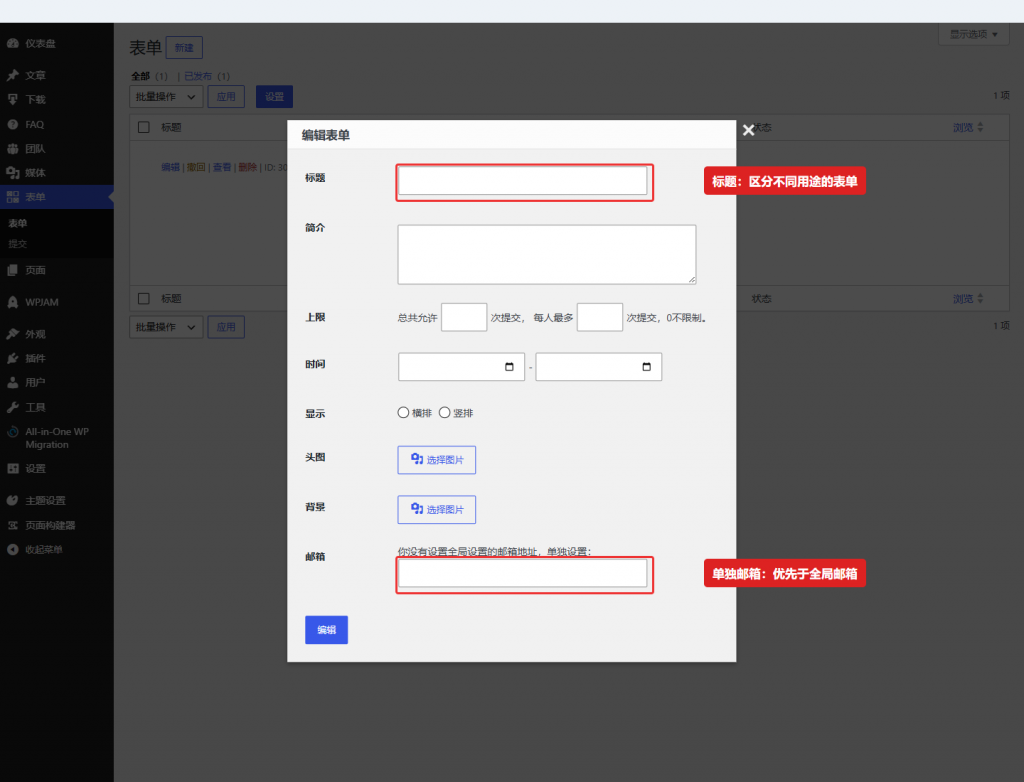The height and width of the screenshot is (782, 1024).
Task: Click the 工具 wrench icon in sidebar
Action: pos(12,407)
